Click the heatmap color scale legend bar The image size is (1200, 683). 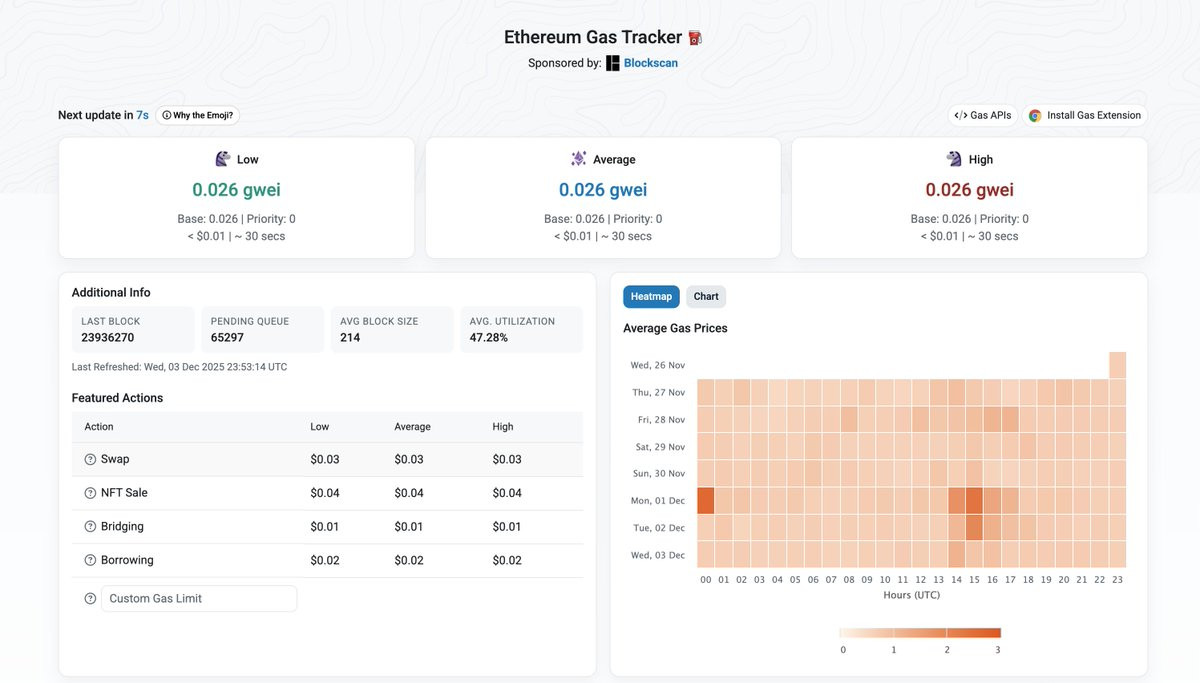pos(921,632)
